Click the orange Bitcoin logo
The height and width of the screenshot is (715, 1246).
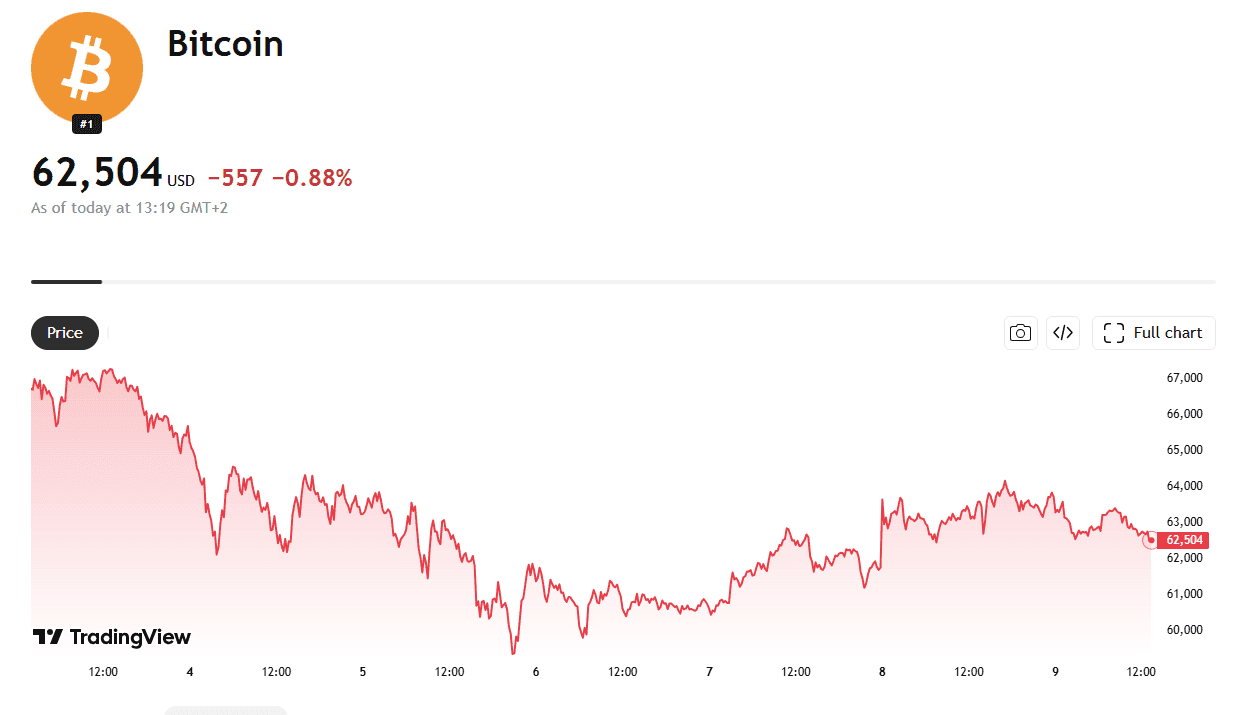(x=87, y=68)
